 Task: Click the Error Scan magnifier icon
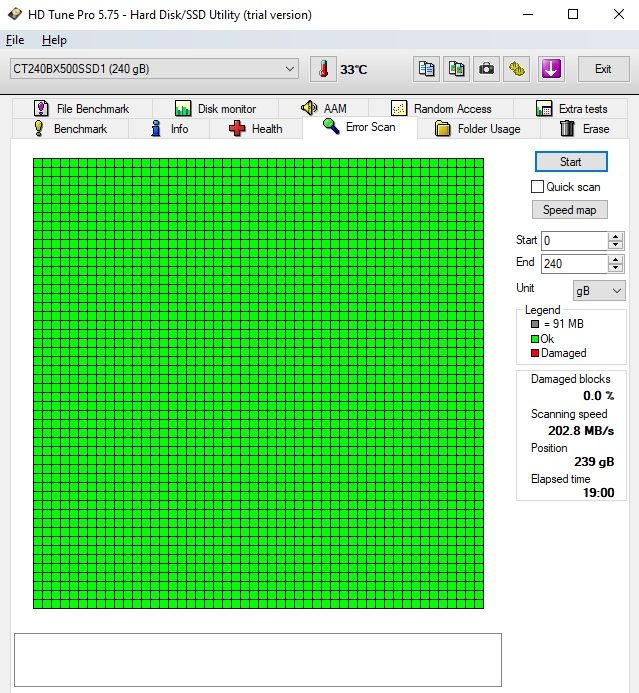pos(331,126)
